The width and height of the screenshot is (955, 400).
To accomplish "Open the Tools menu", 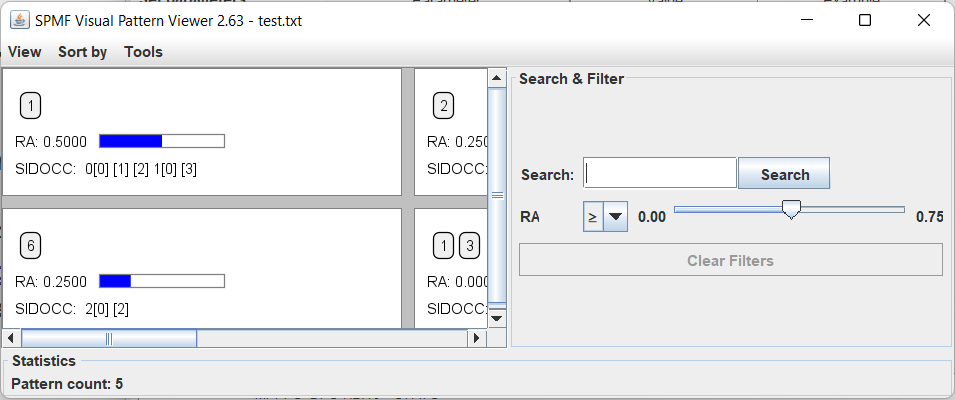I will (143, 52).
